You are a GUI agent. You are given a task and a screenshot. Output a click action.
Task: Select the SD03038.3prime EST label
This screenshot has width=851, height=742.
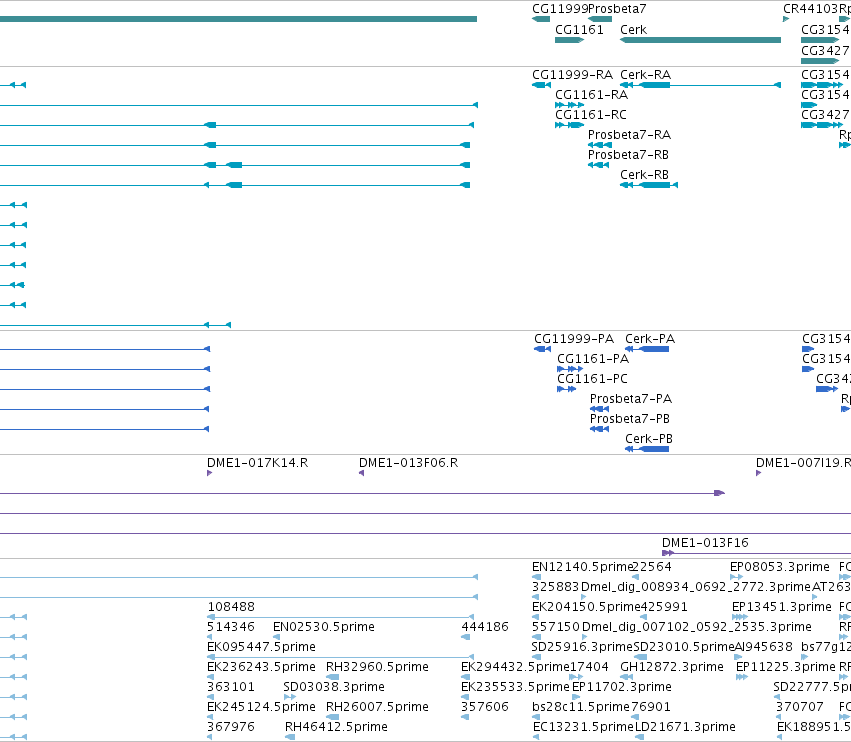[x=334, y=687]
